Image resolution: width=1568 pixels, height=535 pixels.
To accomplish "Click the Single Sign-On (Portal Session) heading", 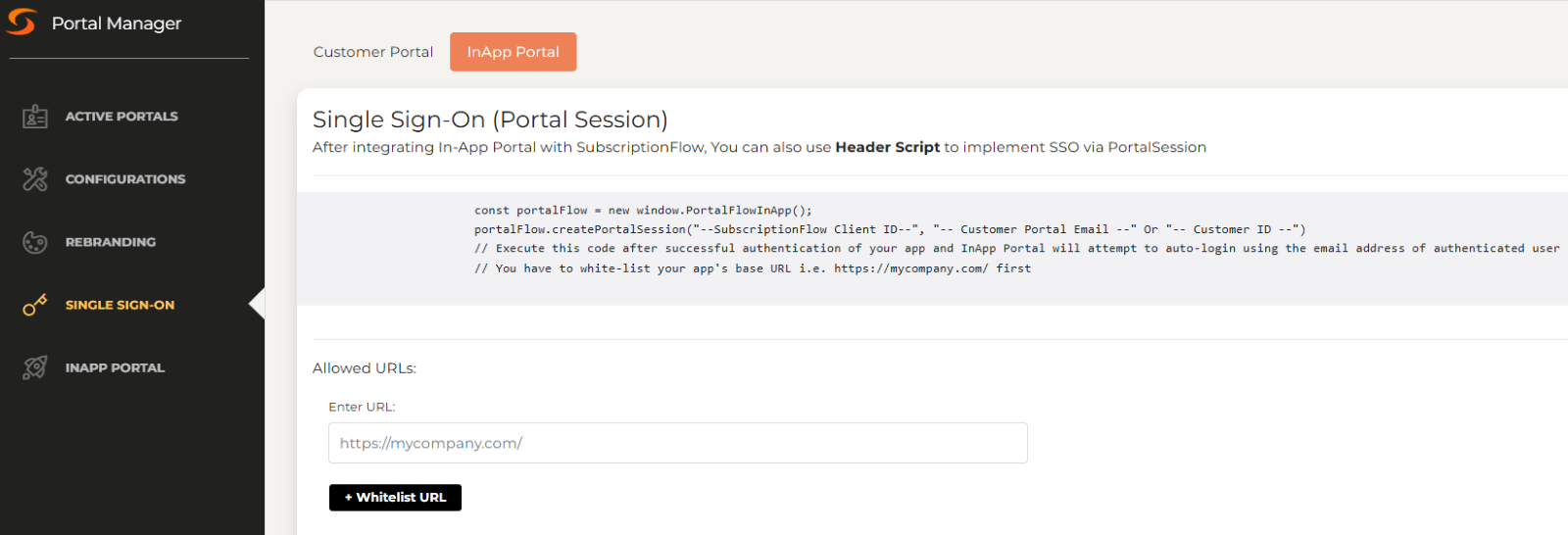I will 490,120.
